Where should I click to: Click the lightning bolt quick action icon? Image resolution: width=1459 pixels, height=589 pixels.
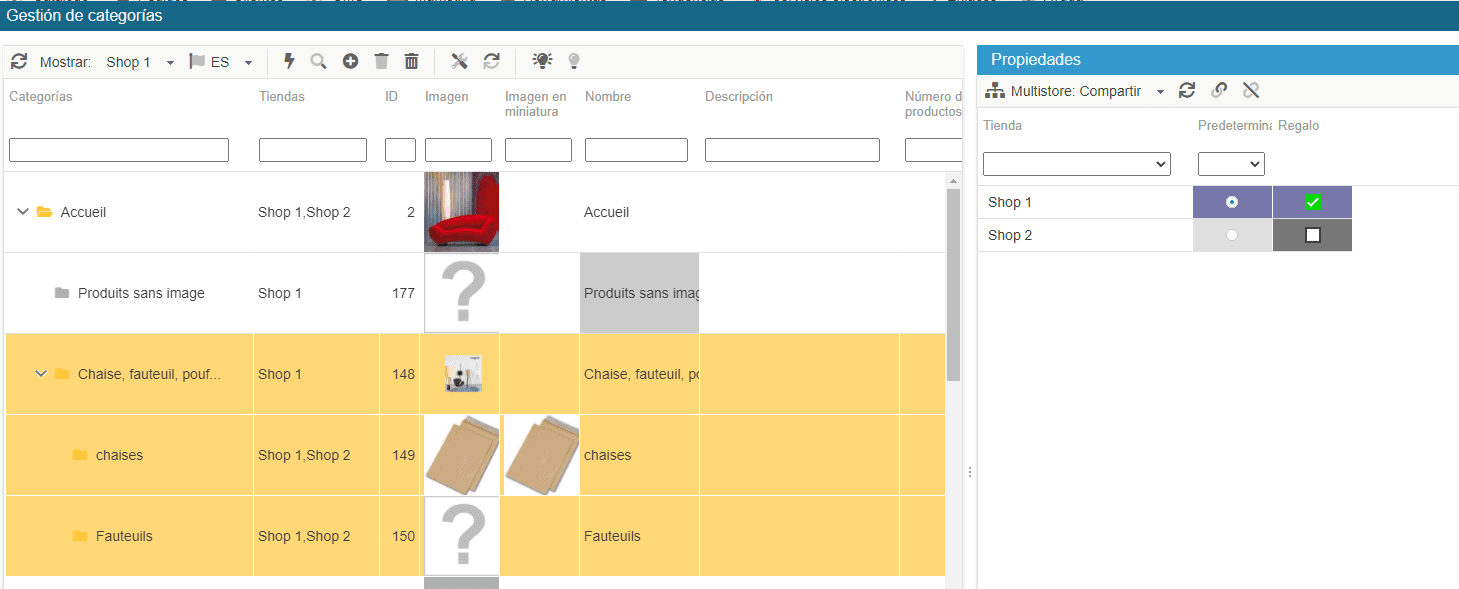290,62
